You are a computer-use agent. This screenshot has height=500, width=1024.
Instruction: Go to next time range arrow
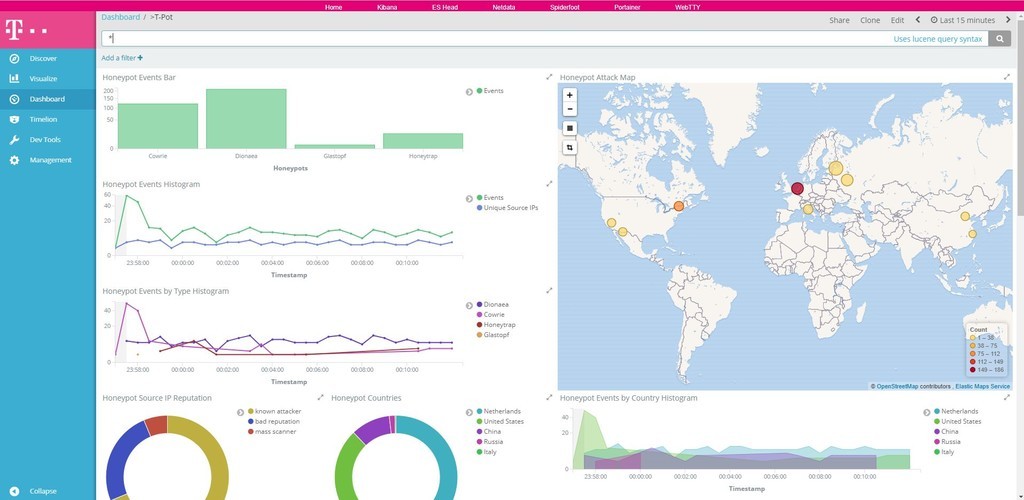point(1008,20)
